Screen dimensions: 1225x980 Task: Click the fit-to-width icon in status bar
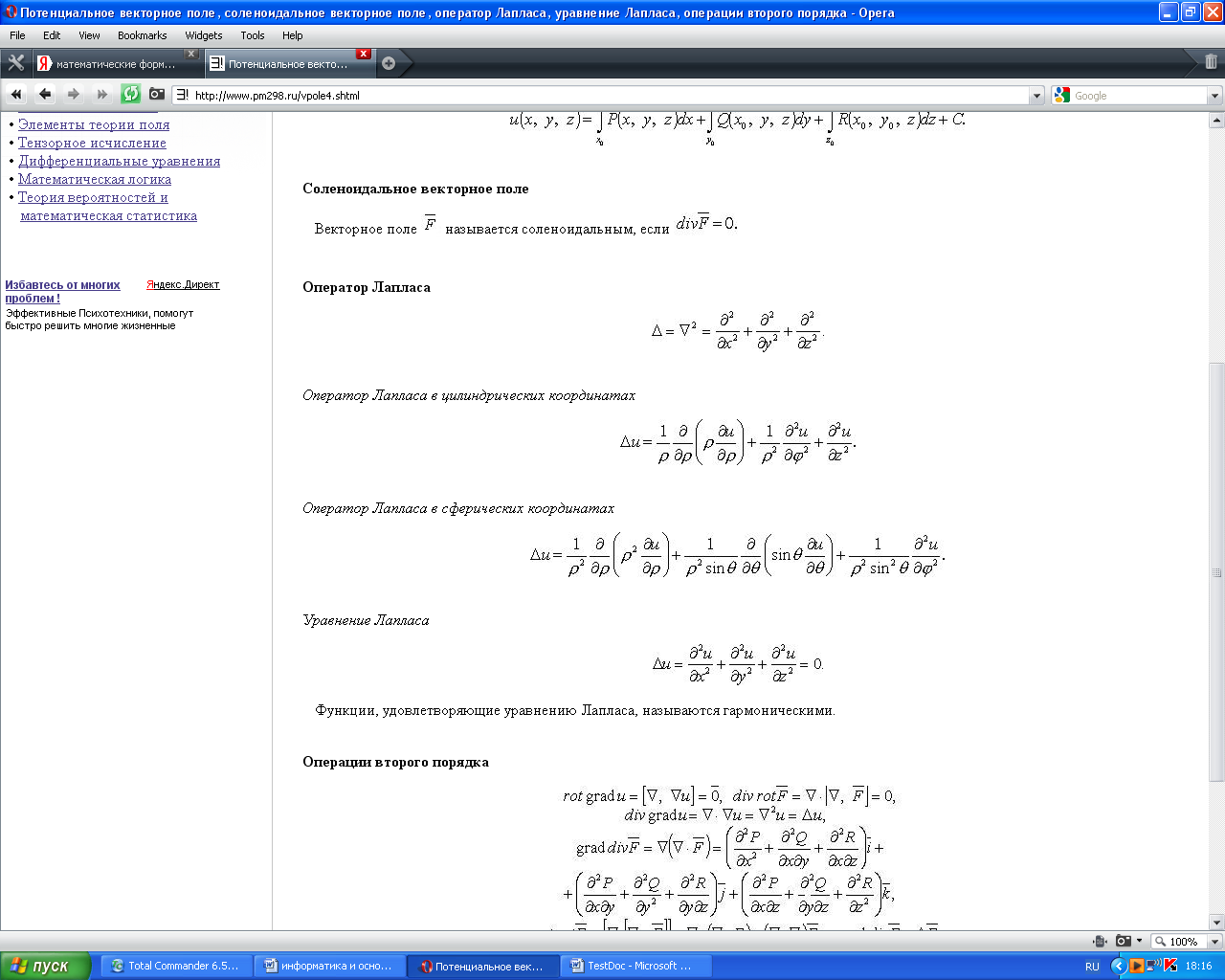tap(1100, 941)
